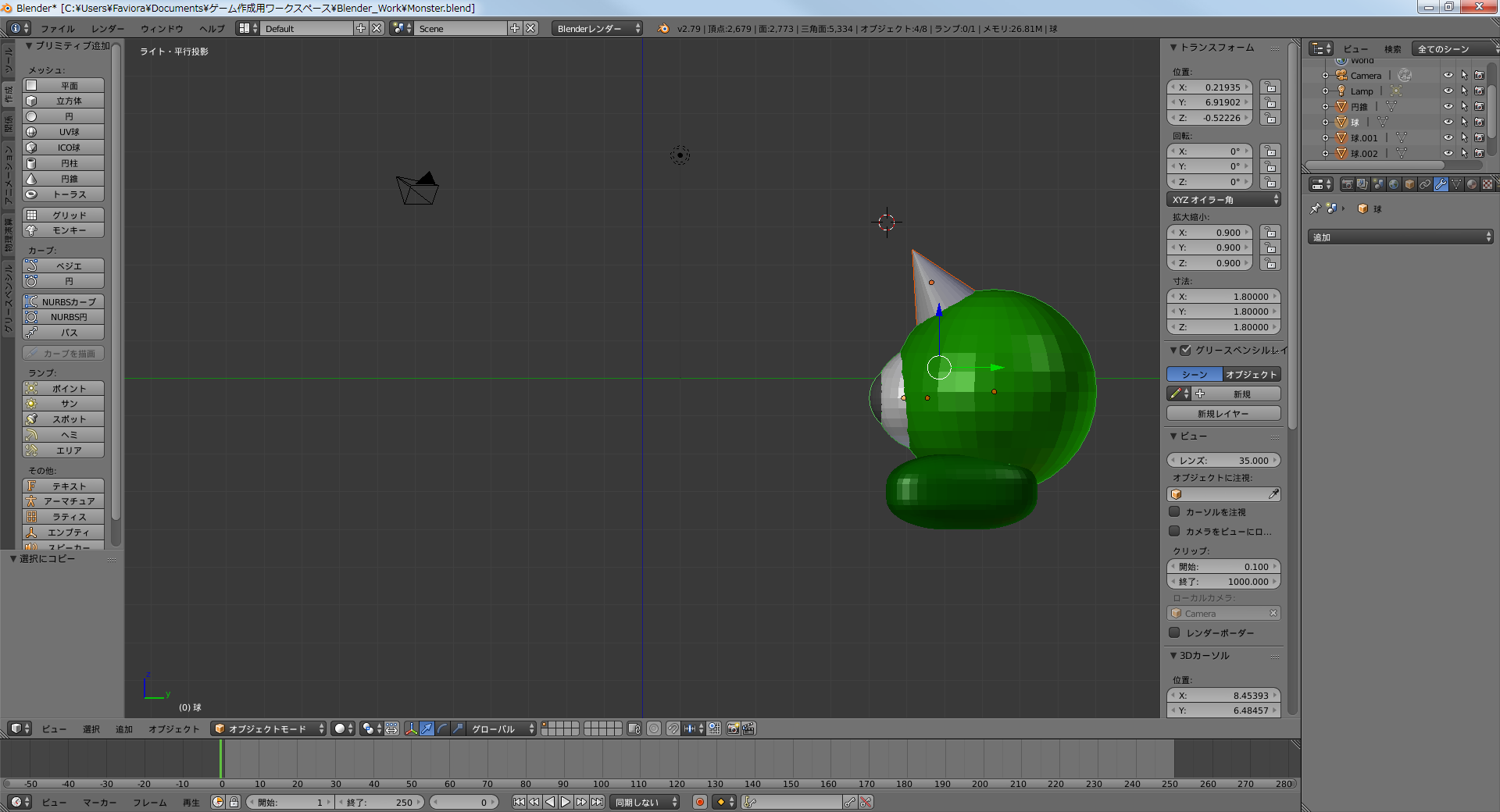Open the Scene properties tab
Screen dimensions: 1500x812
click(1378, 184)
